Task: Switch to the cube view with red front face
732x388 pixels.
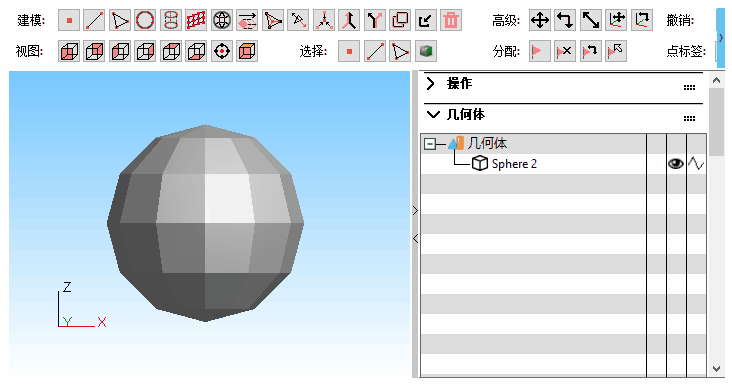Action: point(69,51)
